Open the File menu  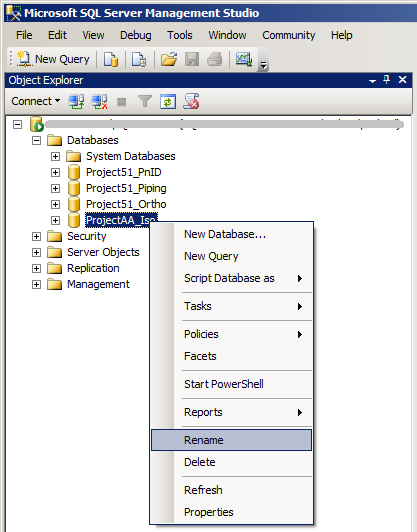[x=24, y=35]
